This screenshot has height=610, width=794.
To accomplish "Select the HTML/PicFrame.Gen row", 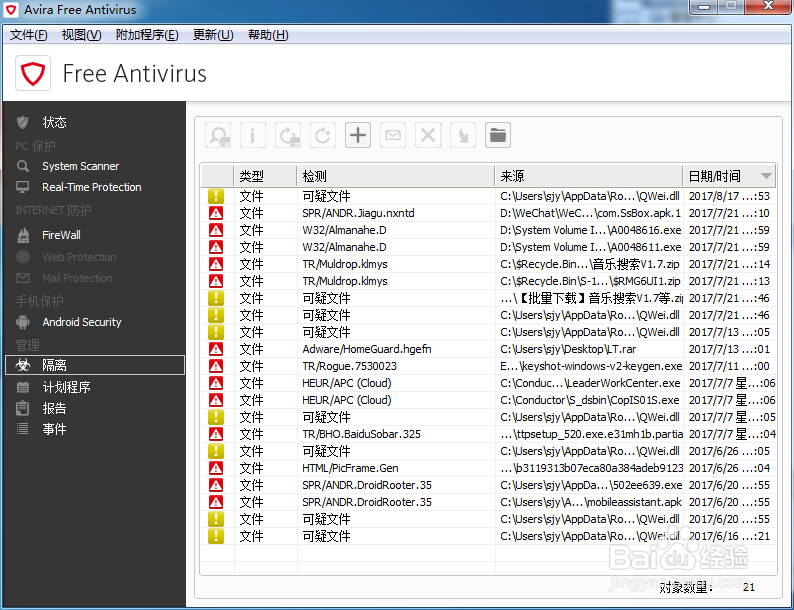I will pyautogui.click(x=489, y=468).
